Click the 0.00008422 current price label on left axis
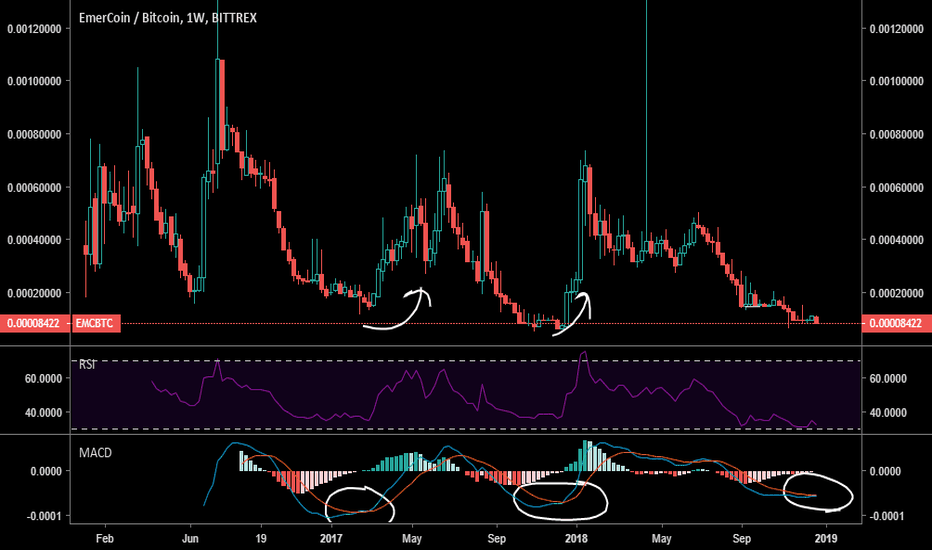Screen dimensions: 932x550 pos(33,323)
